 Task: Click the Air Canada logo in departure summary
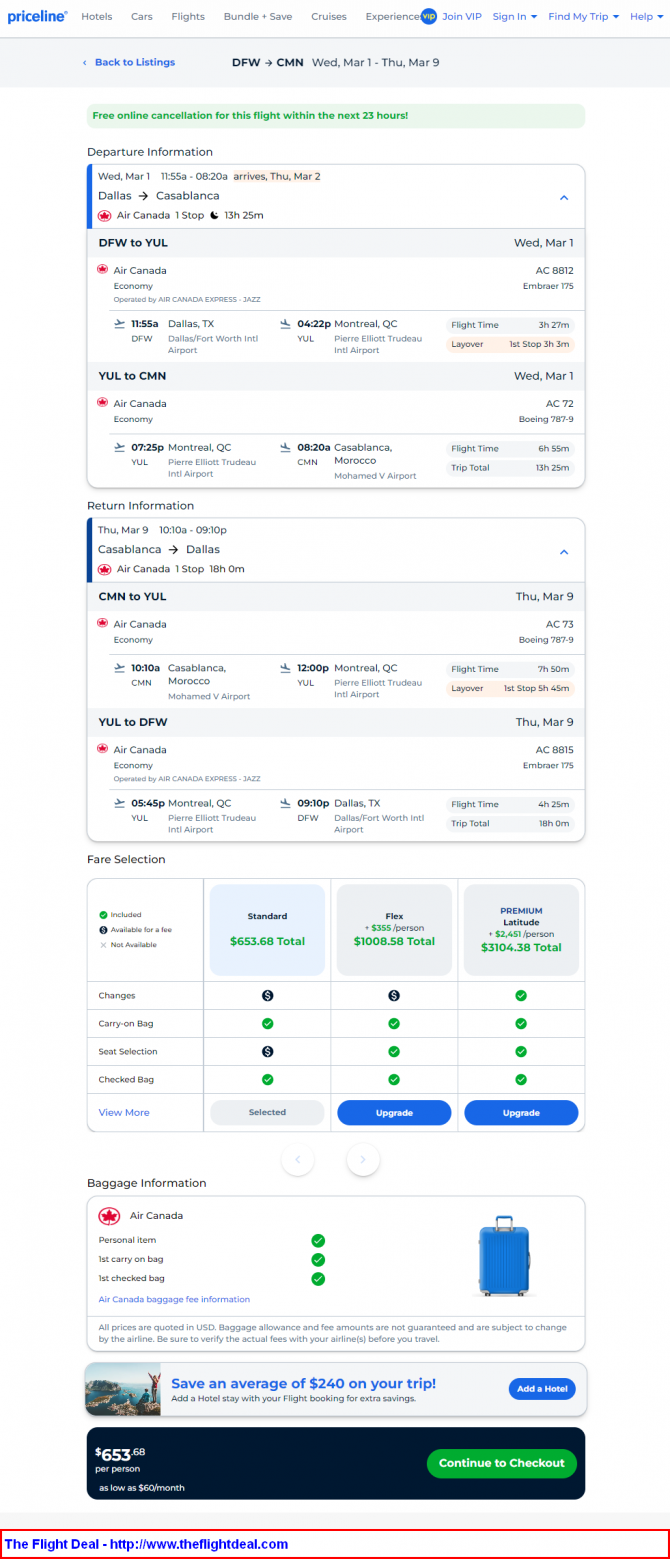tap(104, 215)
